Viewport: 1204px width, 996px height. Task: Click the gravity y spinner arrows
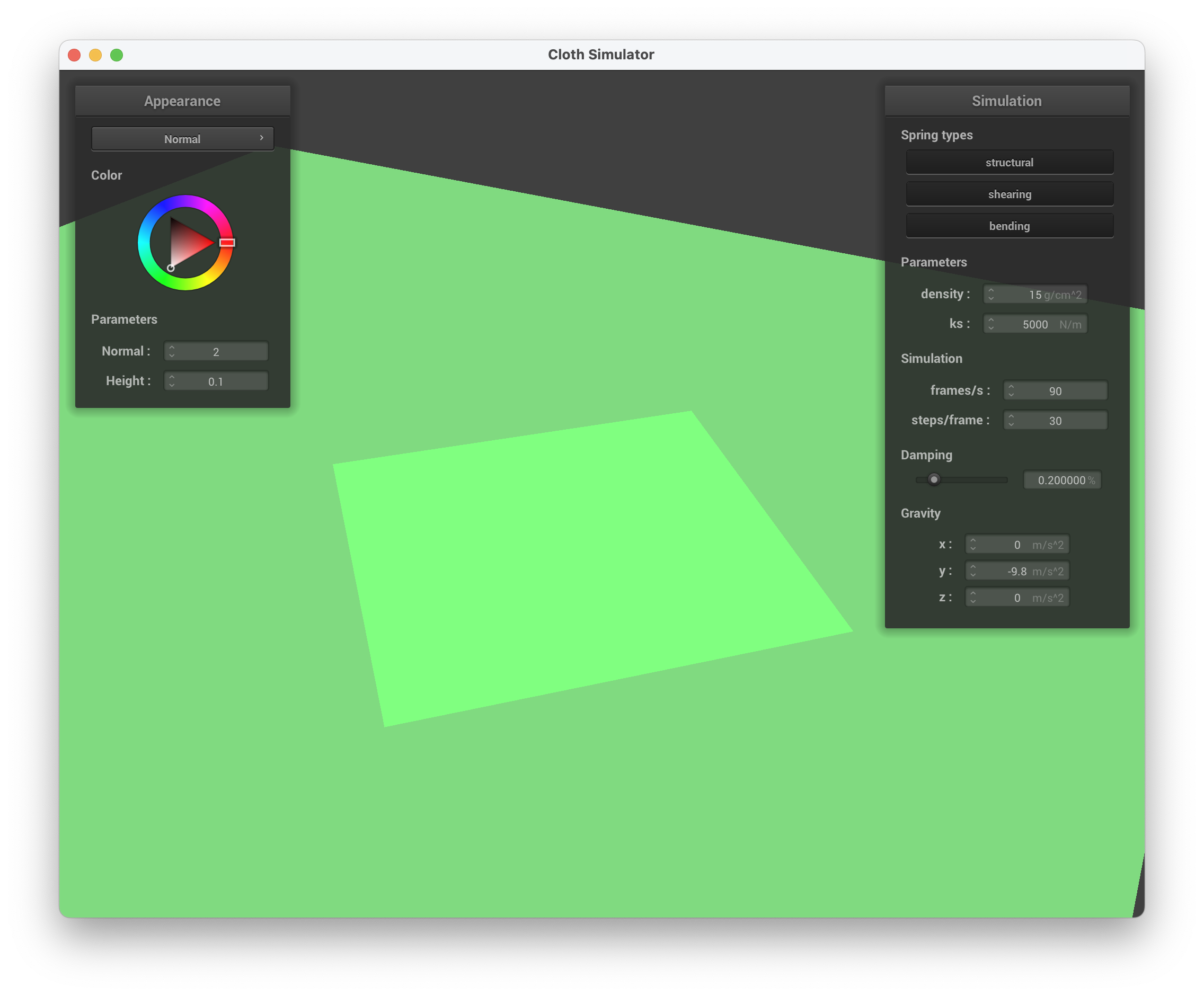973,571
